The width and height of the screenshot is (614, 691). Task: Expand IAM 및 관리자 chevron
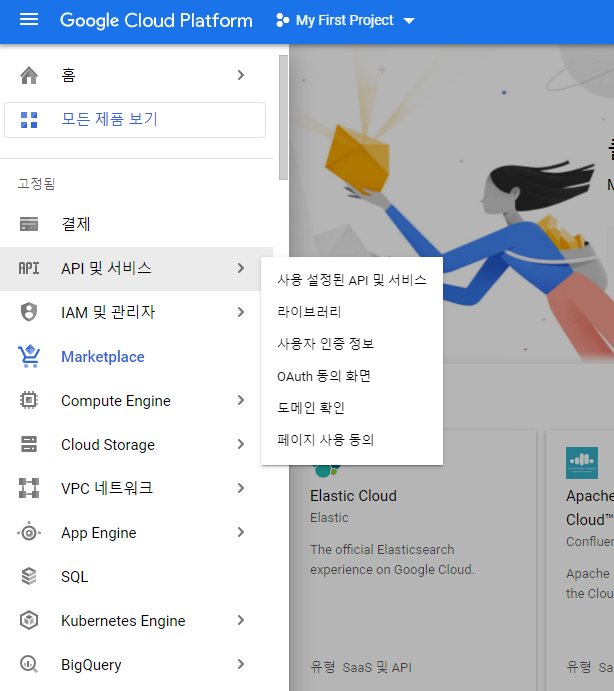(241, 312)
